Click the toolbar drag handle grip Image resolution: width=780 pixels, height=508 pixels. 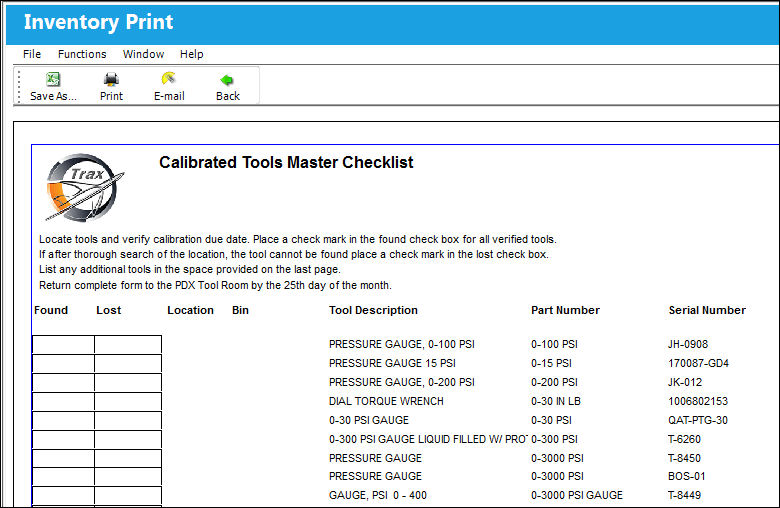coord(19,86)
